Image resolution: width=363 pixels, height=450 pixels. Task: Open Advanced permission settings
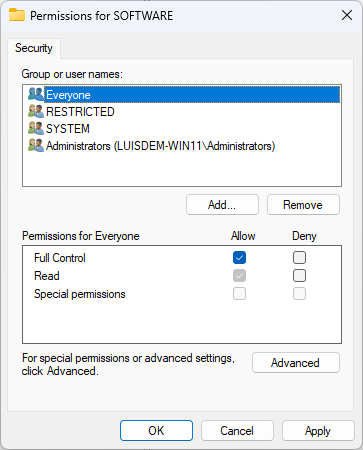[296, 363]
